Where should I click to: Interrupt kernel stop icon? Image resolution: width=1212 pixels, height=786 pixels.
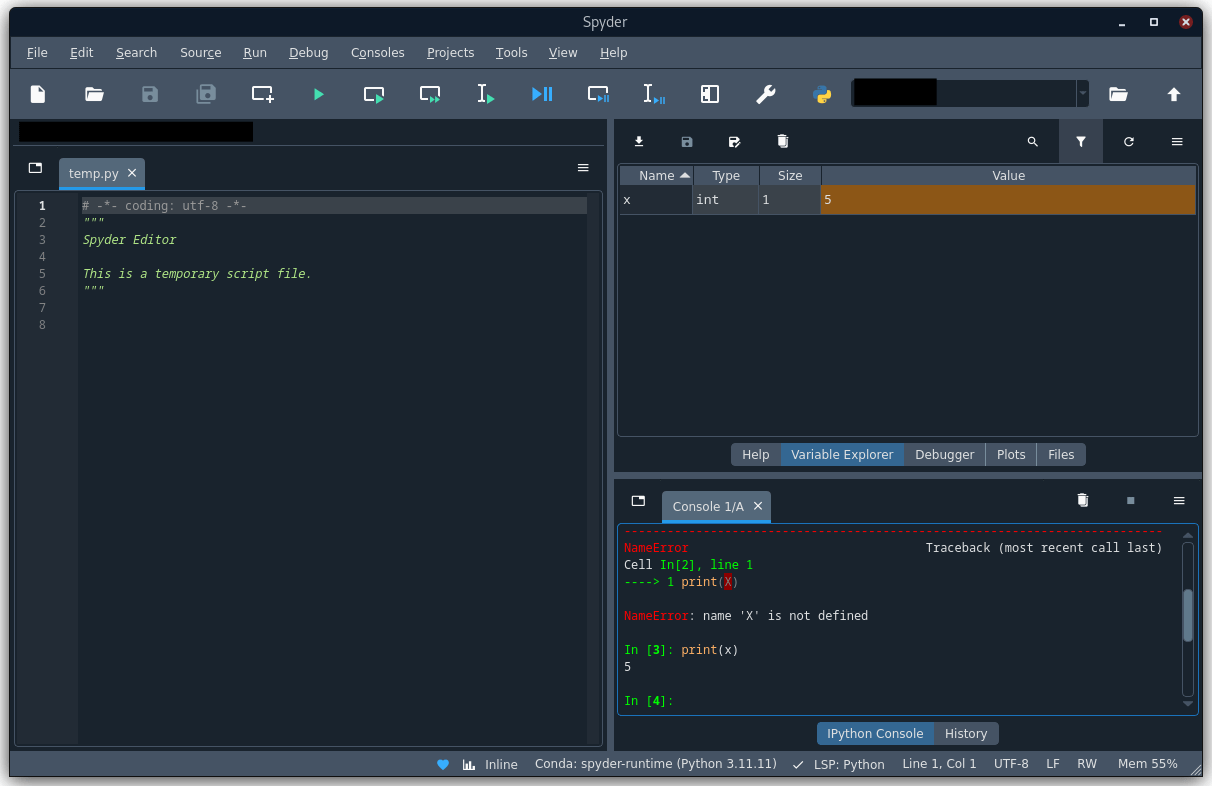click(1131, 500)
